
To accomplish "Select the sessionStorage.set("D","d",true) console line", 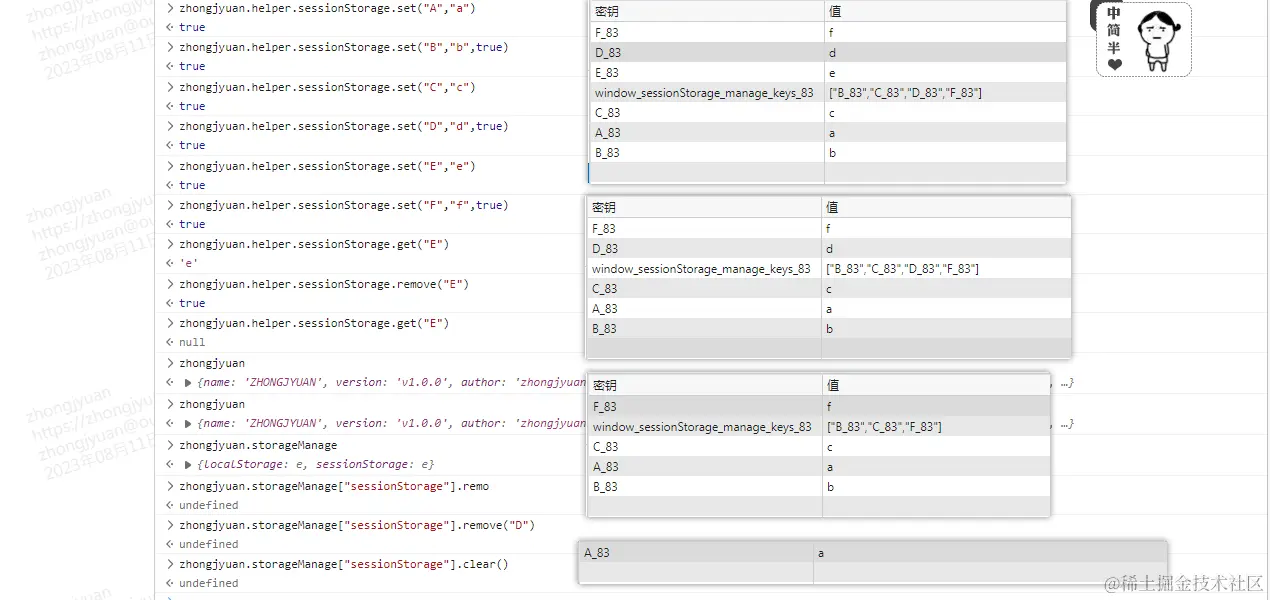I will click(343, 126).
